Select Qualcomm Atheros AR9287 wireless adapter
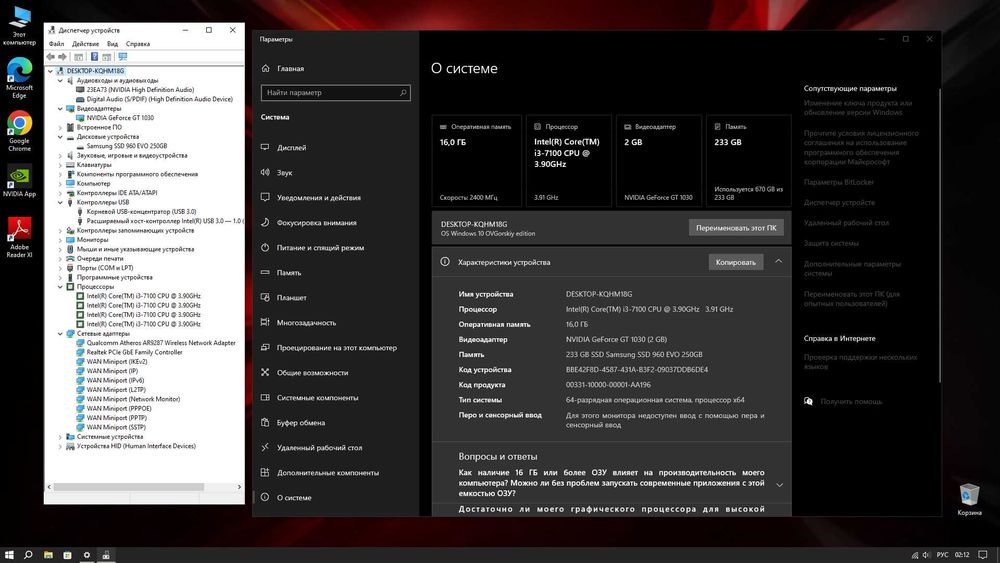1000x563 pixels. (x=161, y=343)
